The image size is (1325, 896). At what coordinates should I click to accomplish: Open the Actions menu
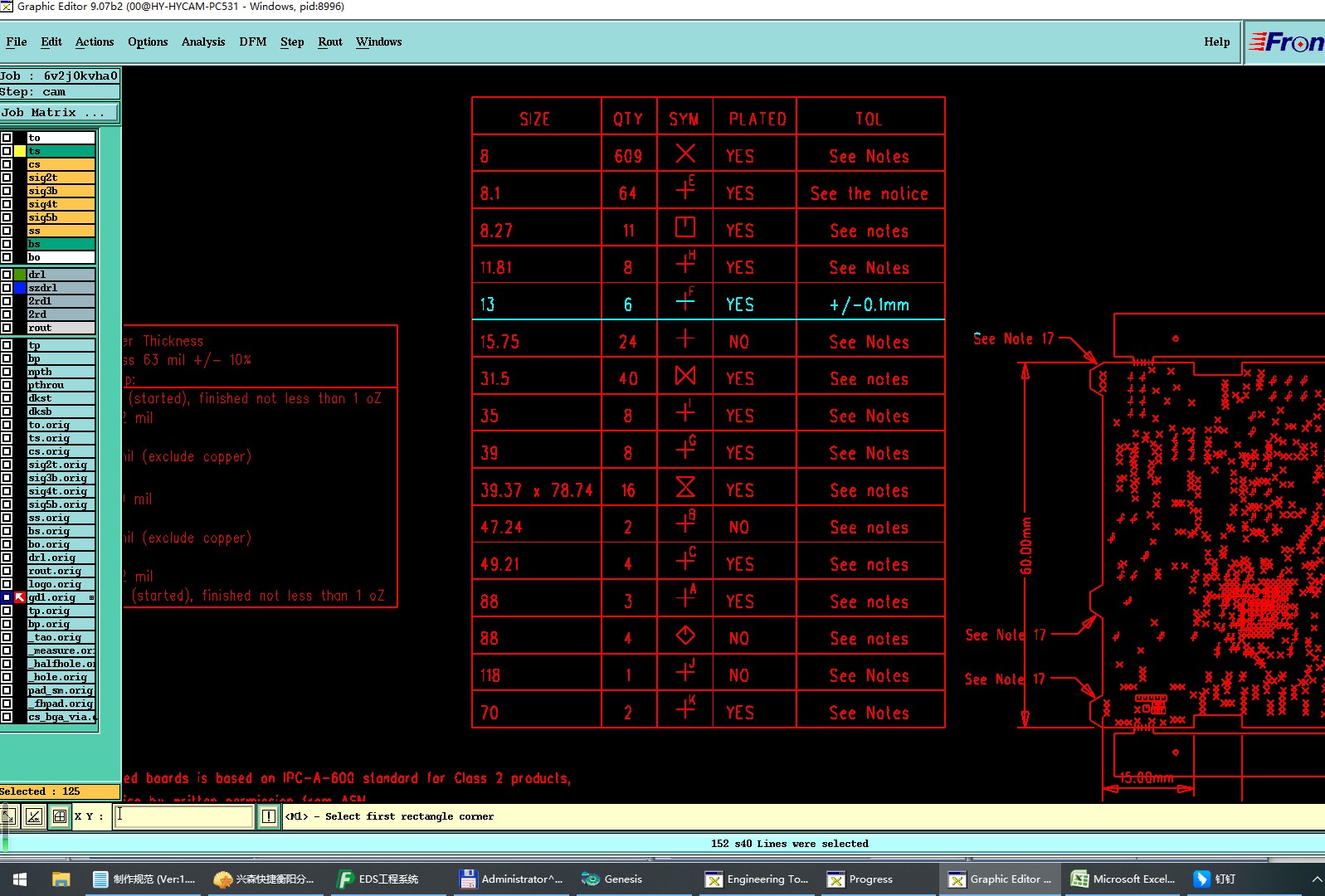coord(95,41)
